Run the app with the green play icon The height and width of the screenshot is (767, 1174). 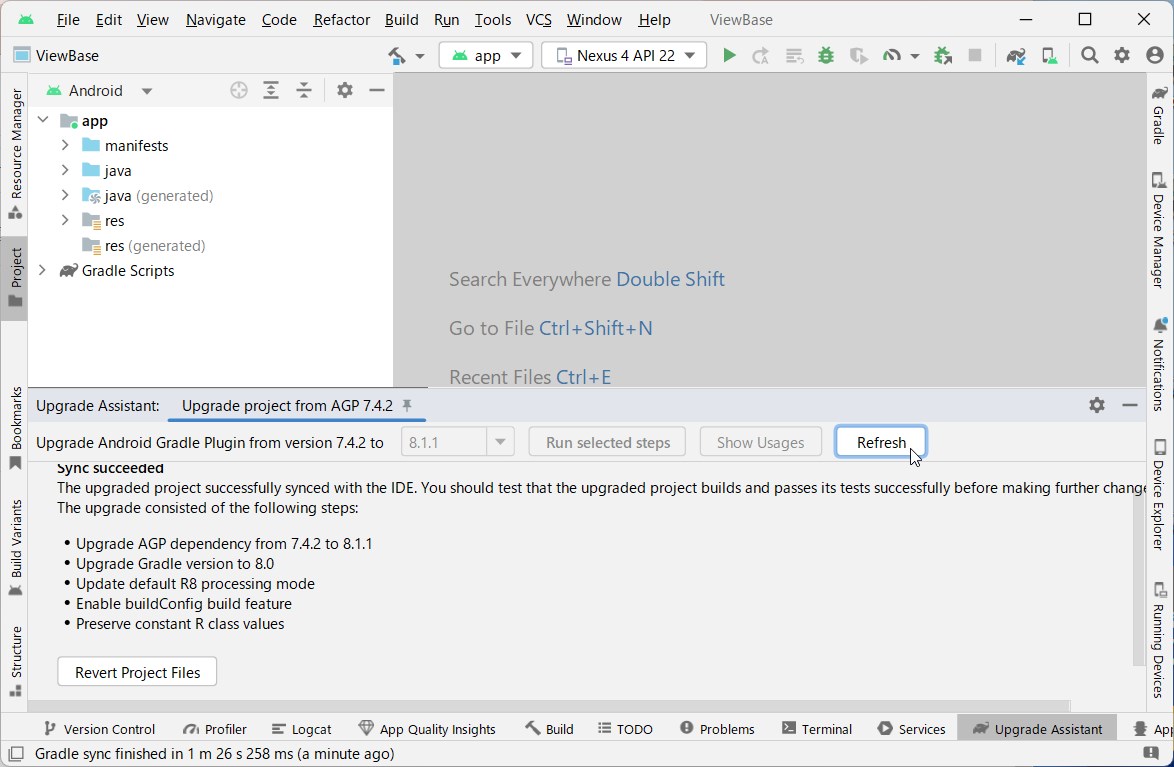729,55
